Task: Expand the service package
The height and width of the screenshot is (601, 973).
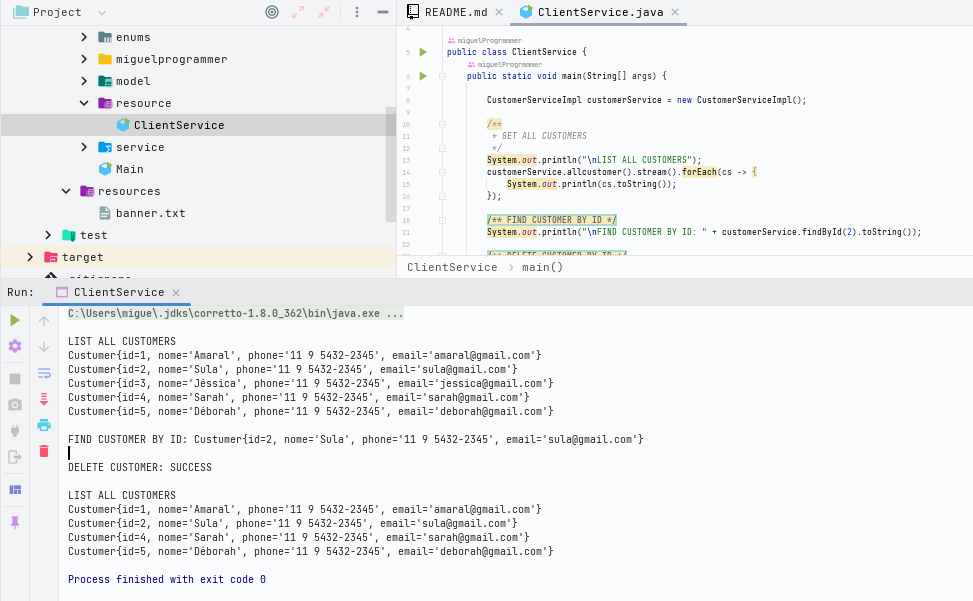Action: click(x=84, y=147)
